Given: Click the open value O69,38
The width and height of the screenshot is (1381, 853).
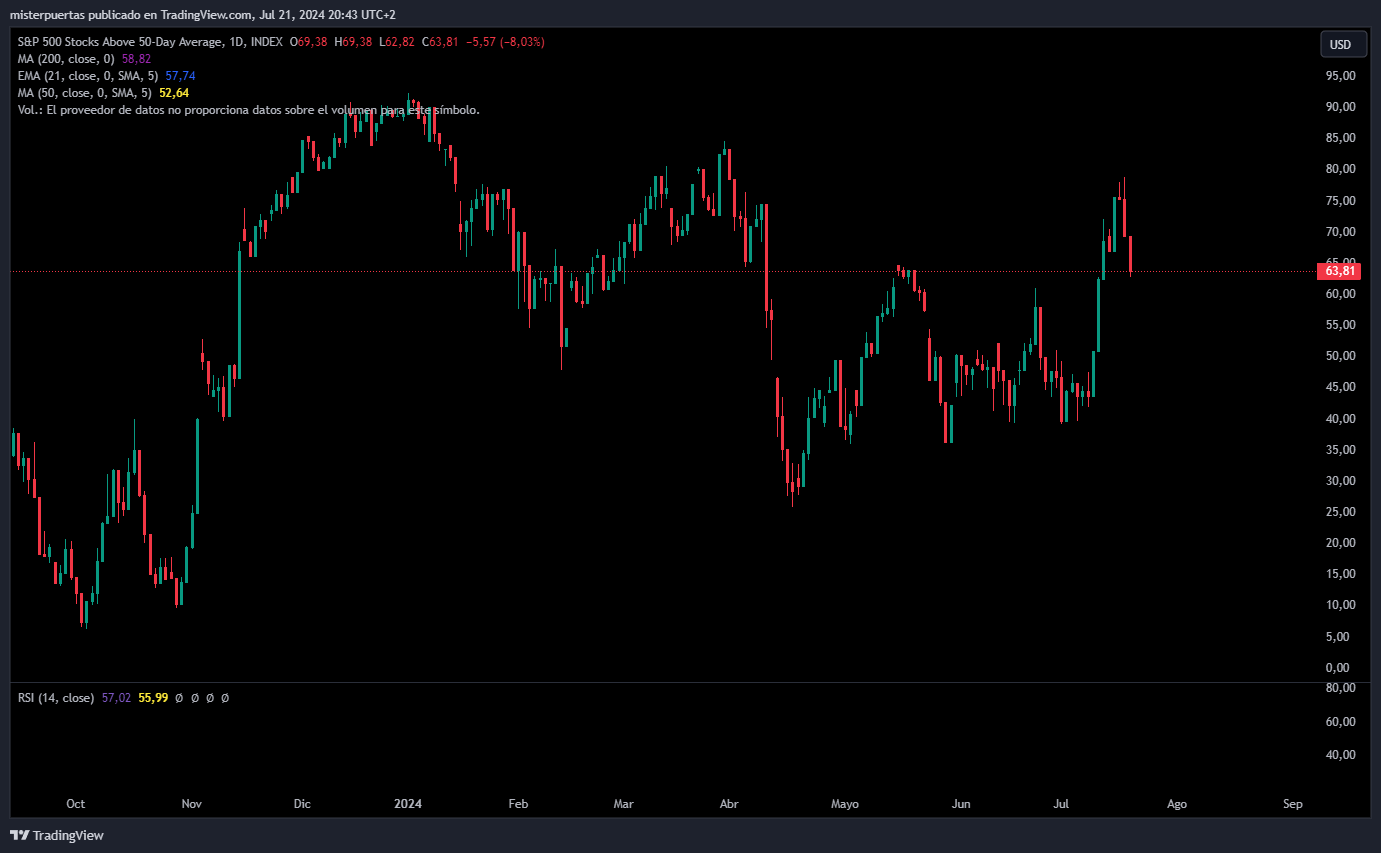Looking at the screenshot, I should 309,42.
